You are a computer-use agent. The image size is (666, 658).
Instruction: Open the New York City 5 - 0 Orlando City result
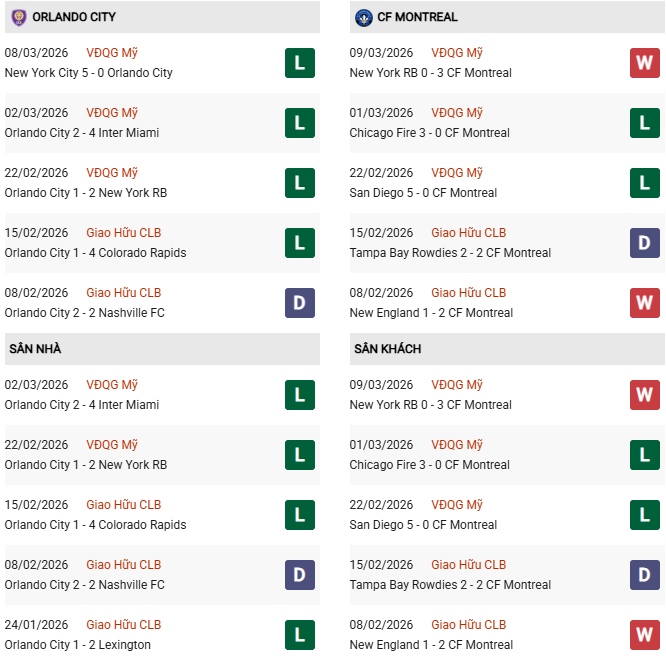[x=88, y=73]
